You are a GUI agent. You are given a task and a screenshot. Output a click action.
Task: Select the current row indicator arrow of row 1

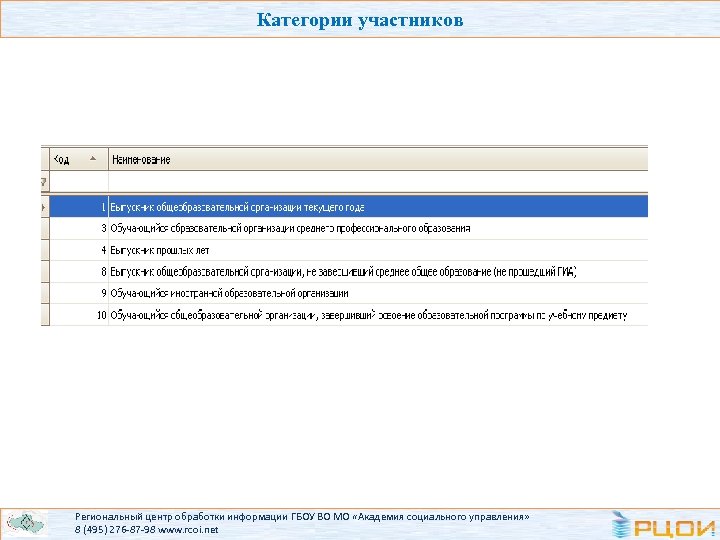[44, 207]
